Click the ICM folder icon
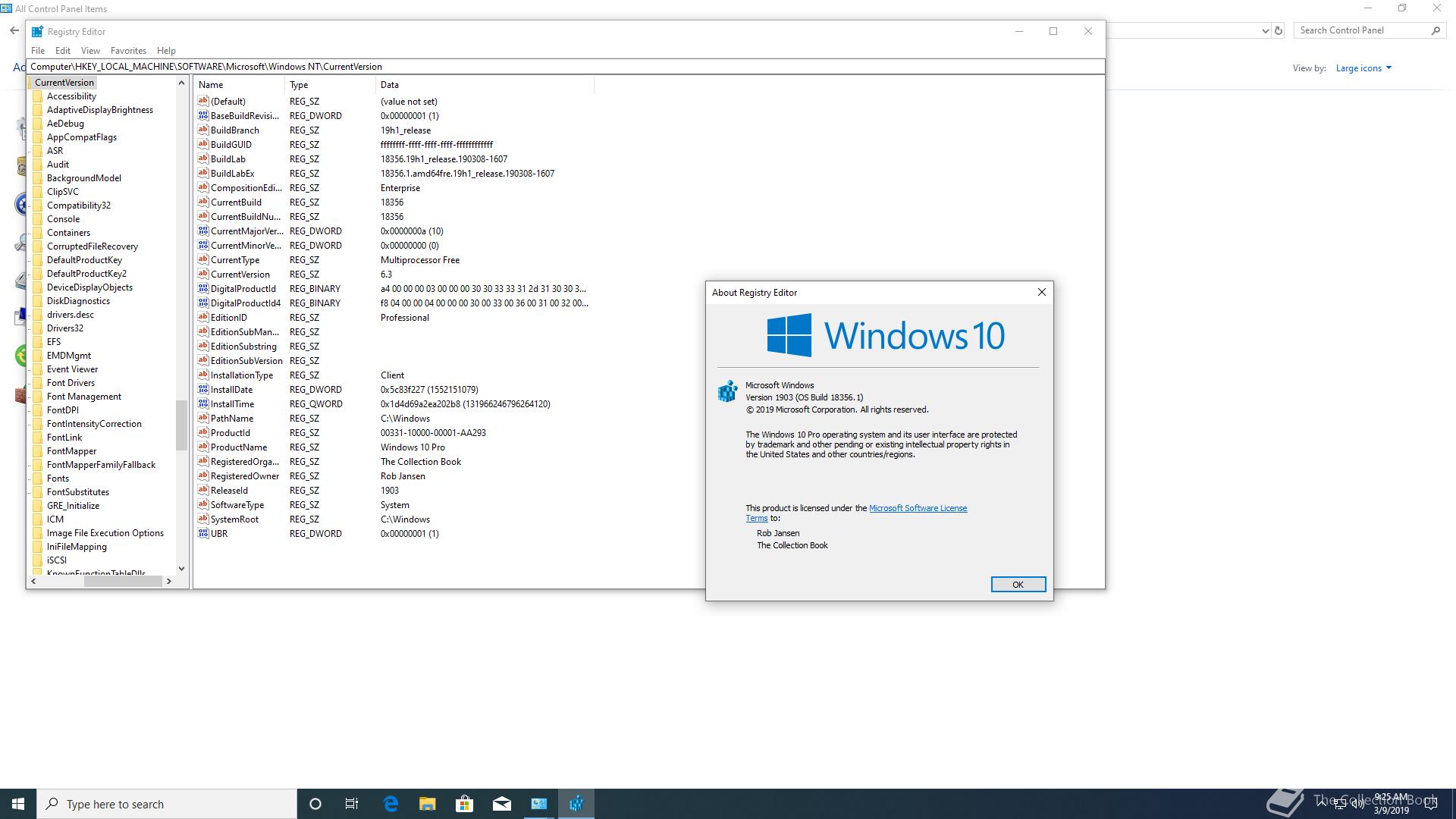Image resolution: width=1456 pixels, height=819 pixels. (x=38, y=519)
